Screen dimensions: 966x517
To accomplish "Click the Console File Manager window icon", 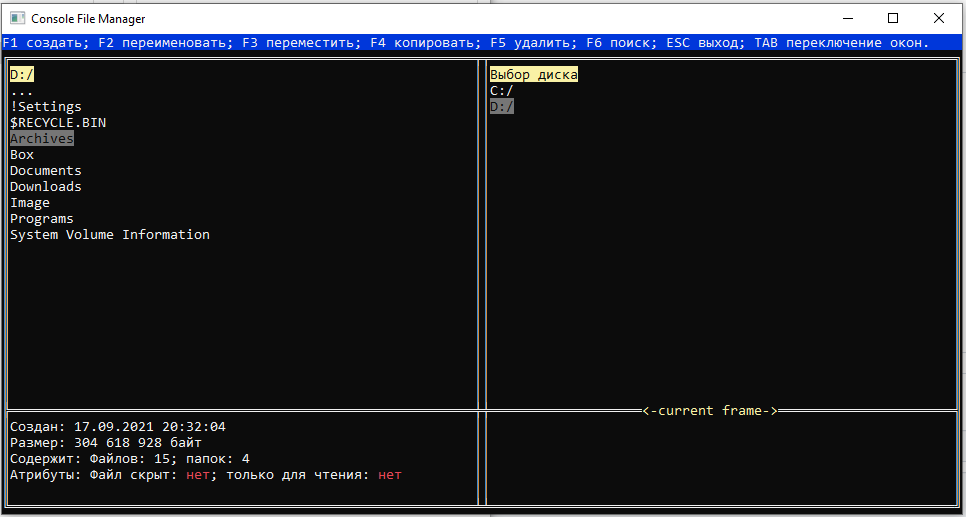I will [17, 18].
